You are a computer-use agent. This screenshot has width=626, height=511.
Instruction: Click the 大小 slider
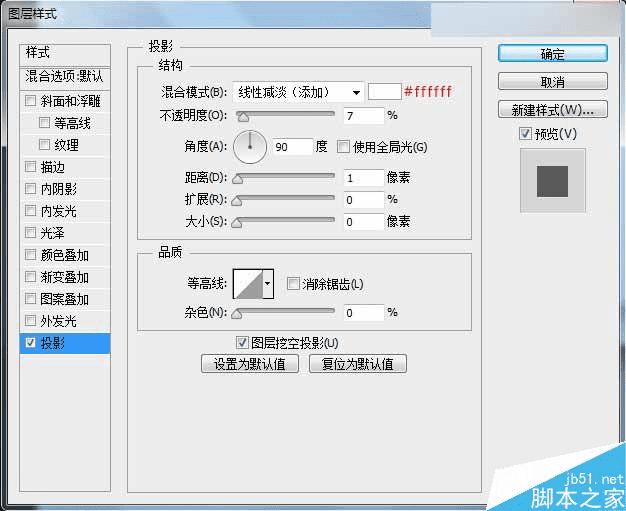[x=285, y=221]
